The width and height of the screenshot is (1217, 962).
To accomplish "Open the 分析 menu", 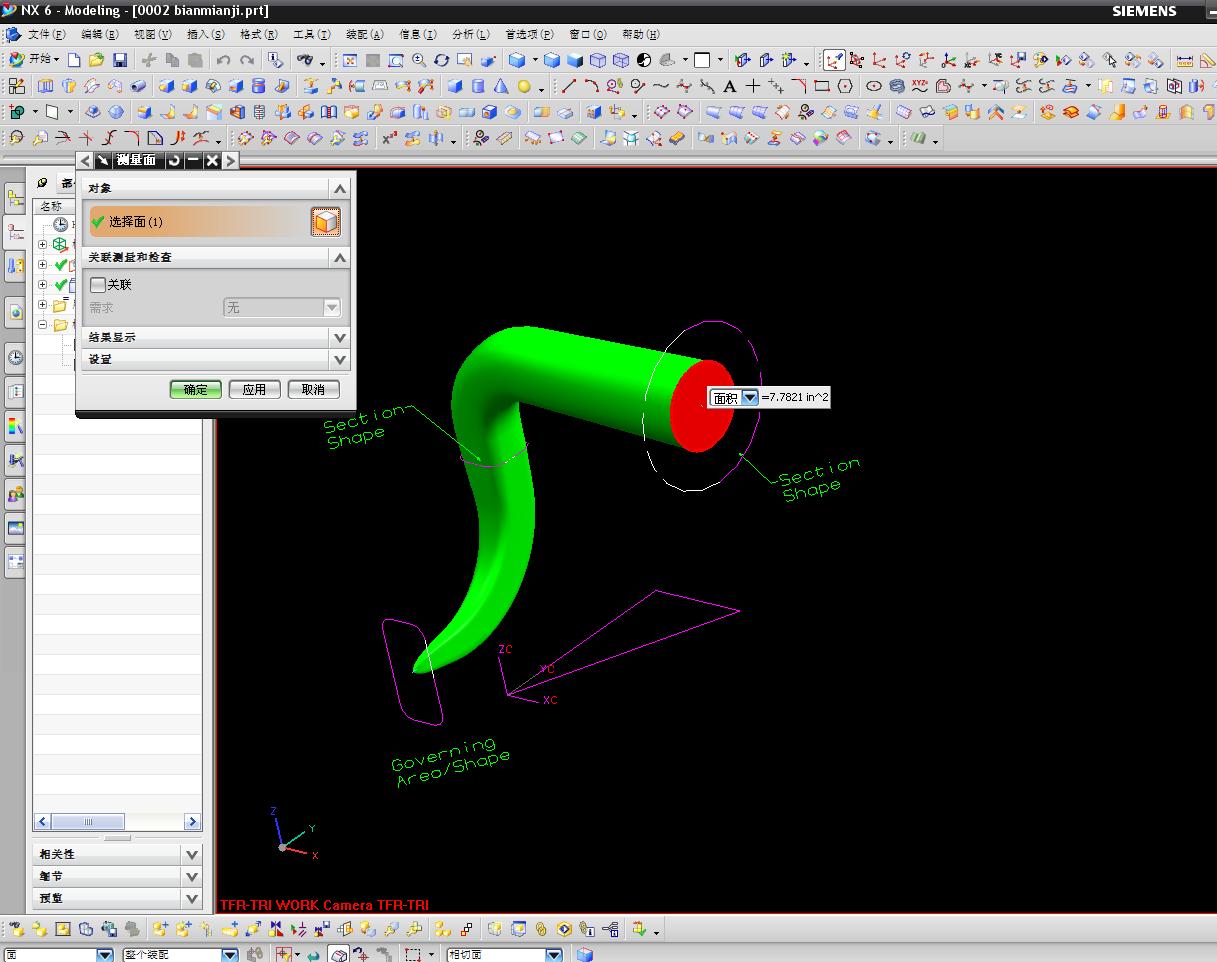I will [470, 35].
